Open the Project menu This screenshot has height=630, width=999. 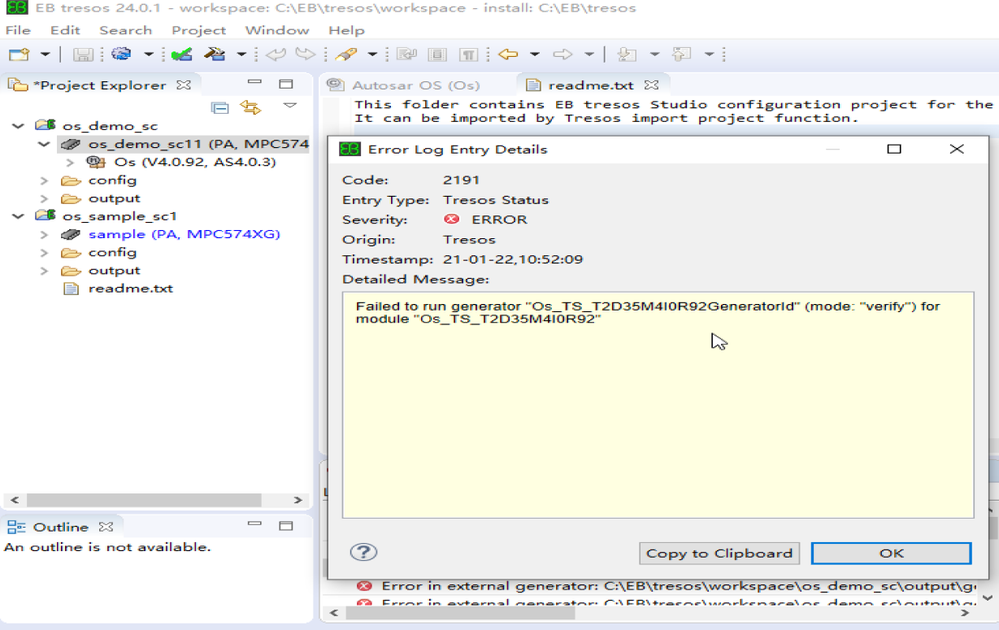pos(198,30)
